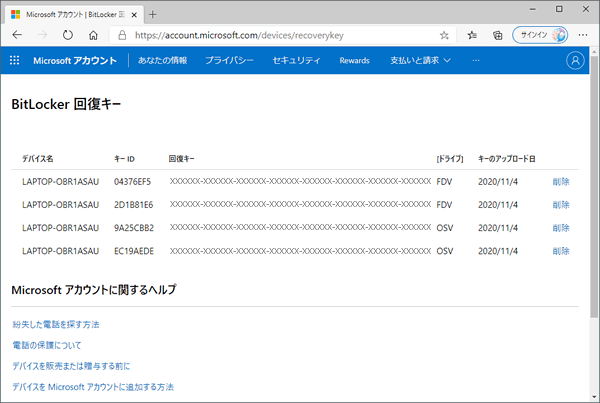Open 電話の保護について help link

(x=47, y=345)
